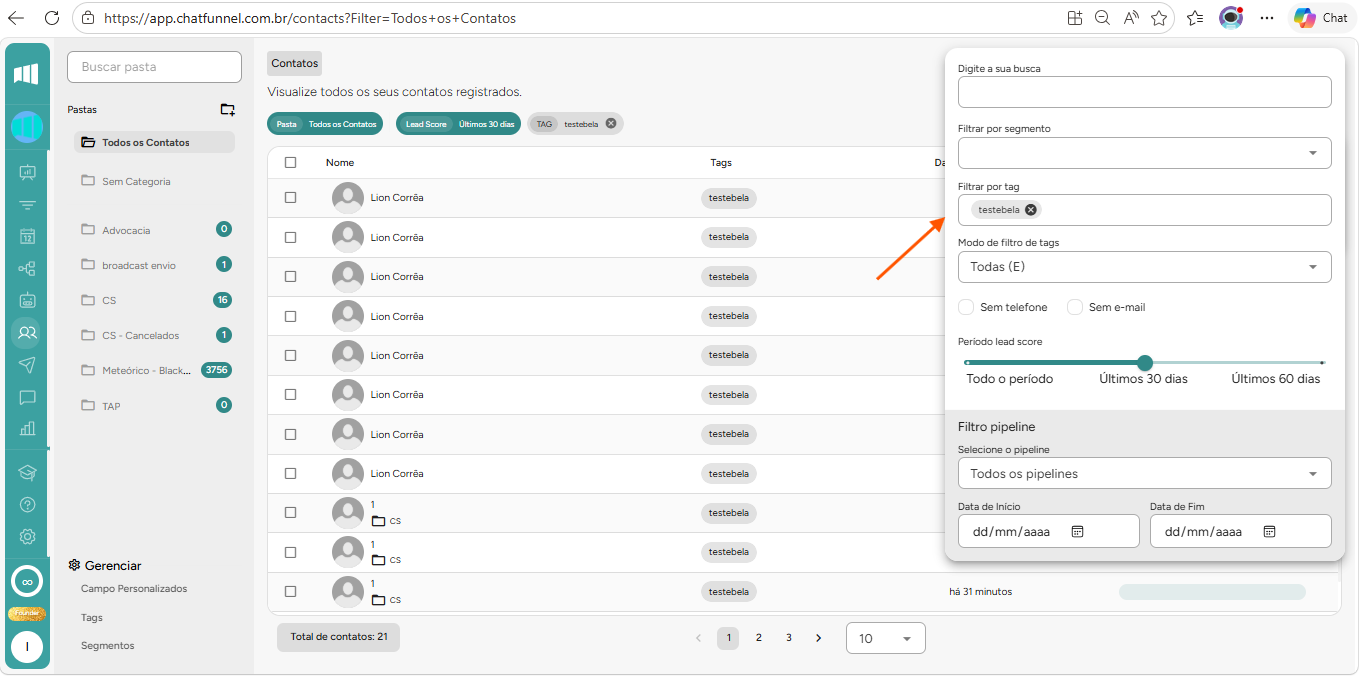
Task: Enable the Sem e-mail checkbox
Action: coord(1075,307)
